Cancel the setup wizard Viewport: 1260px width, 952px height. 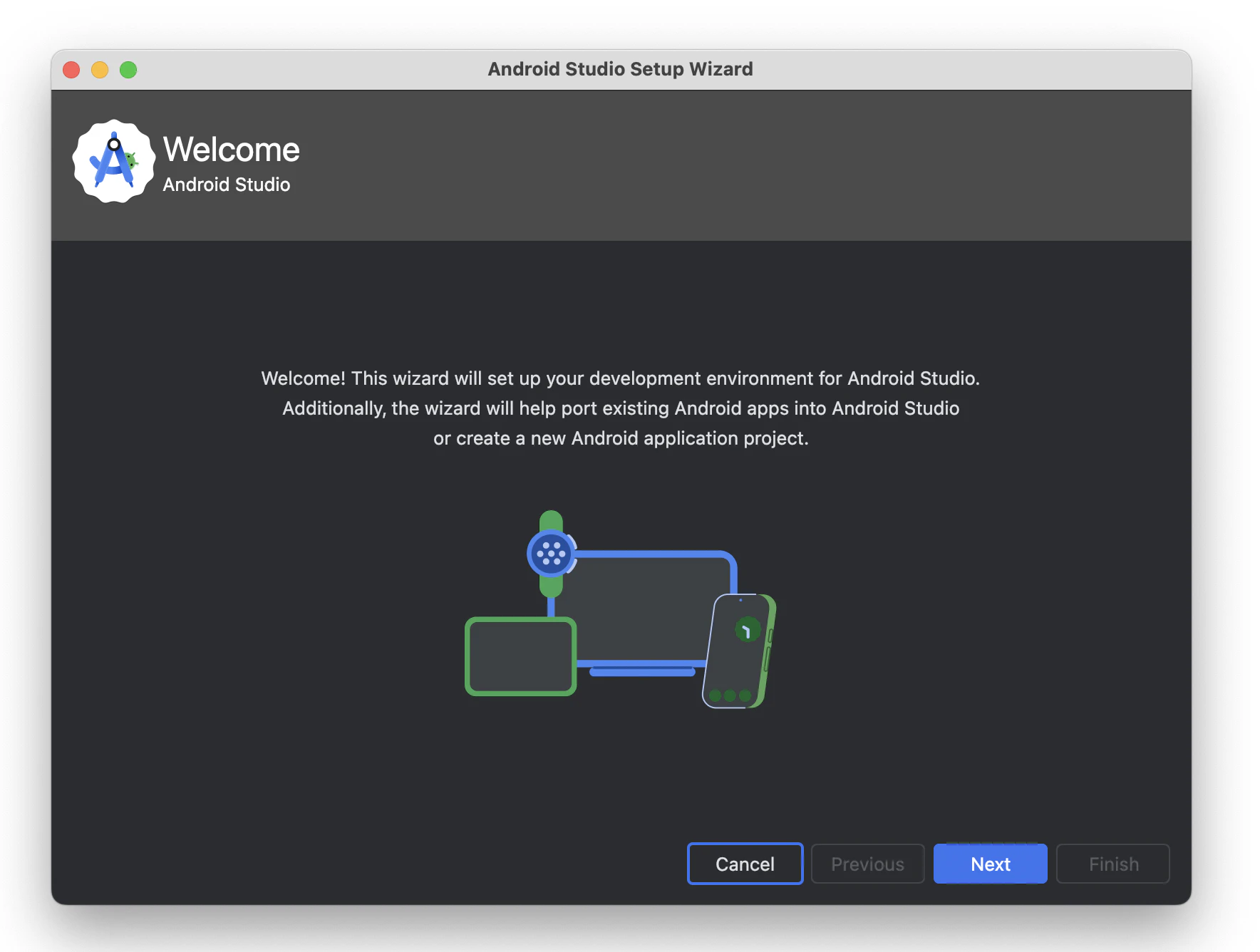coord(745,864)
